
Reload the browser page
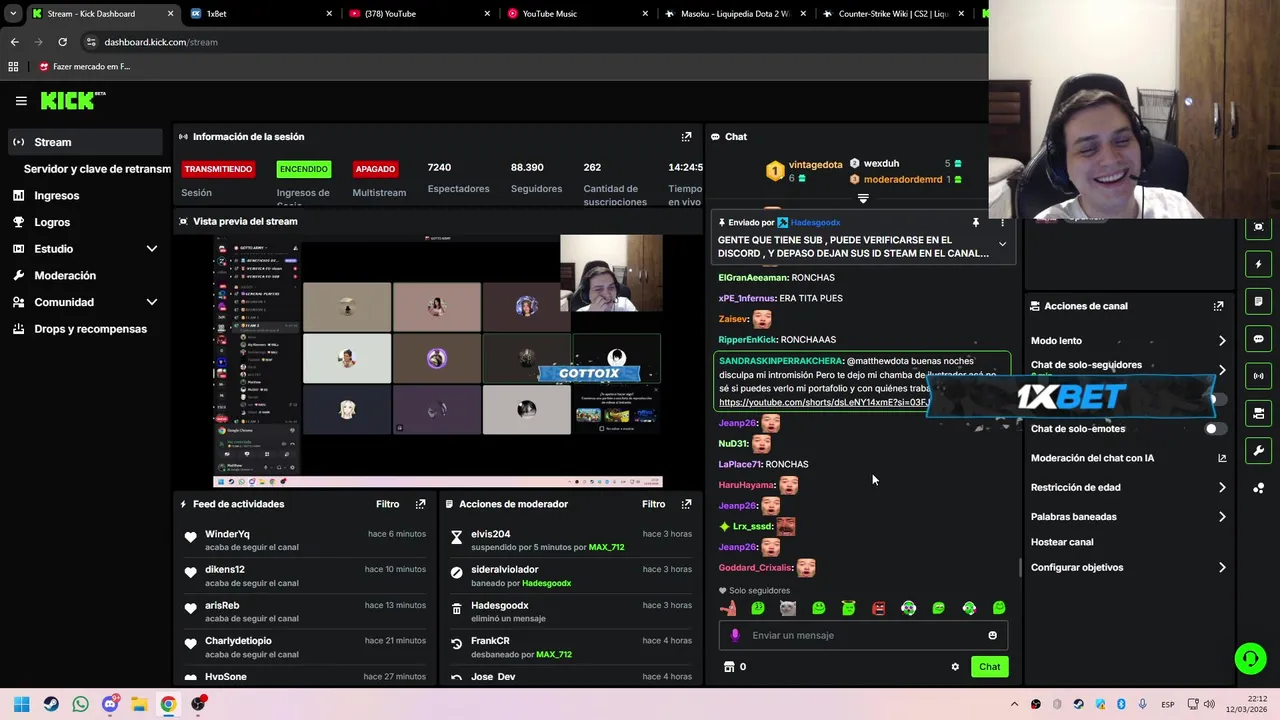coord(62,42)
